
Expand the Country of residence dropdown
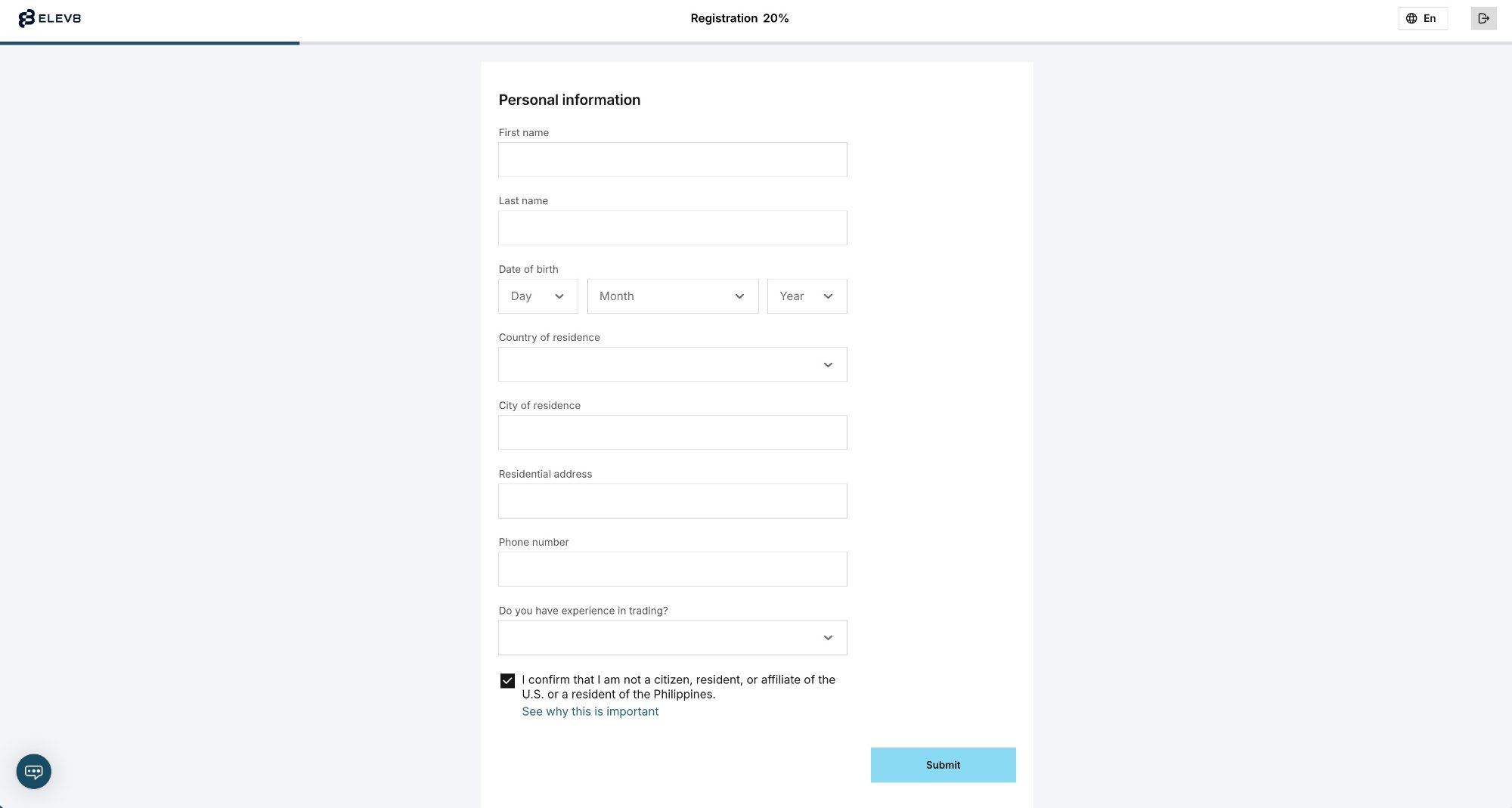coord(672,364)
